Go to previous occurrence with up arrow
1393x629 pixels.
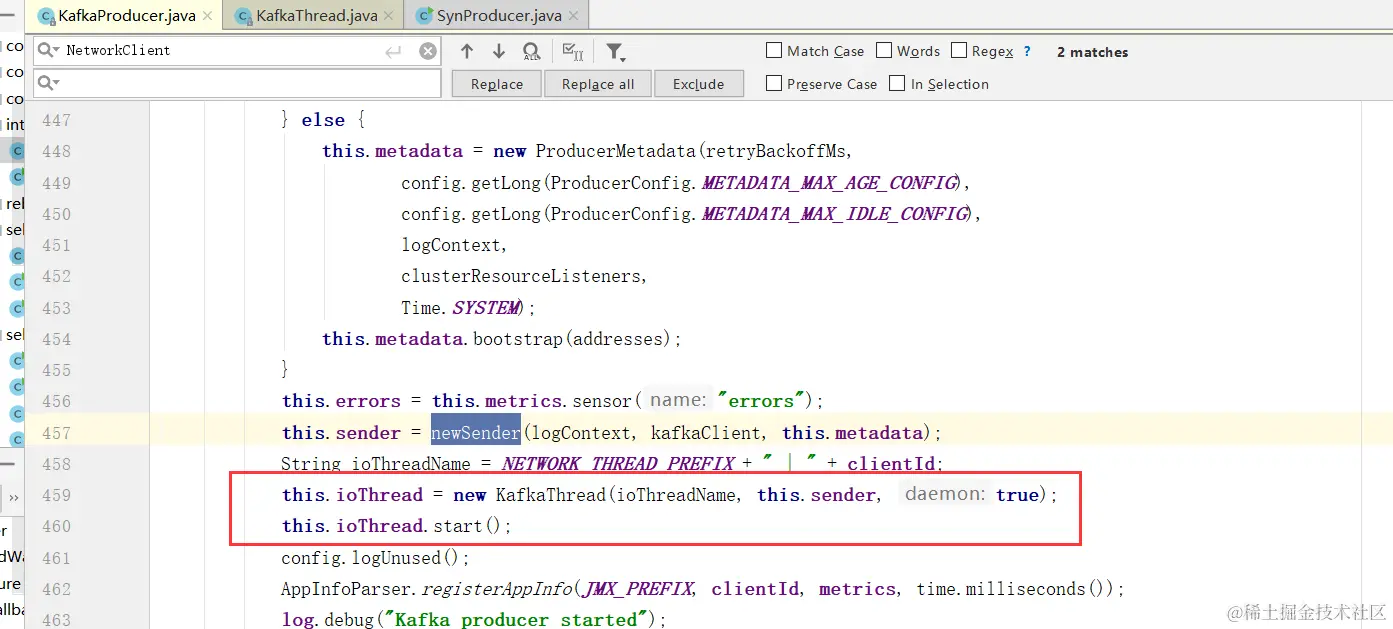467,51
